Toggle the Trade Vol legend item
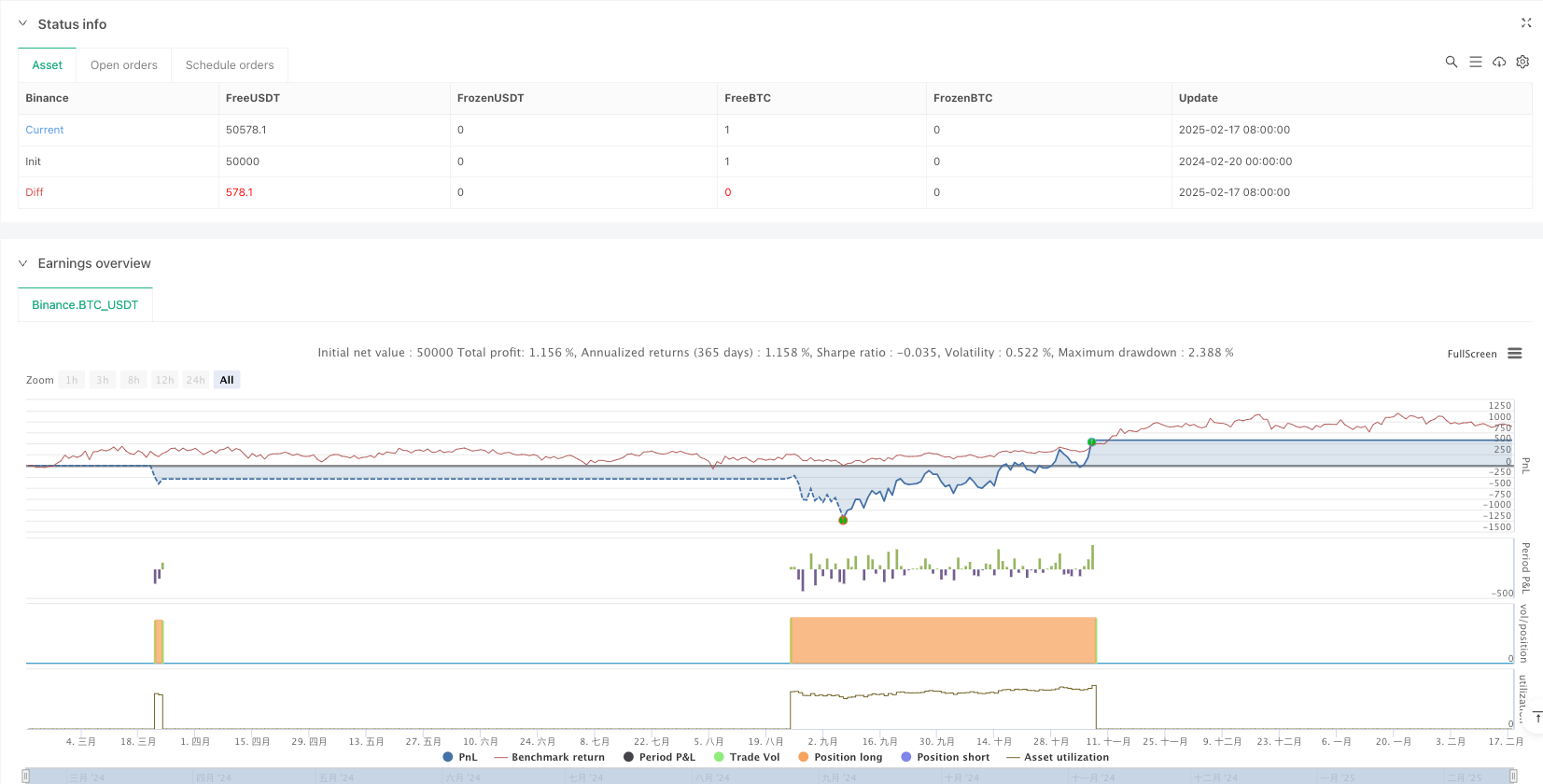The image size is (1543, 784). (747, 757)
